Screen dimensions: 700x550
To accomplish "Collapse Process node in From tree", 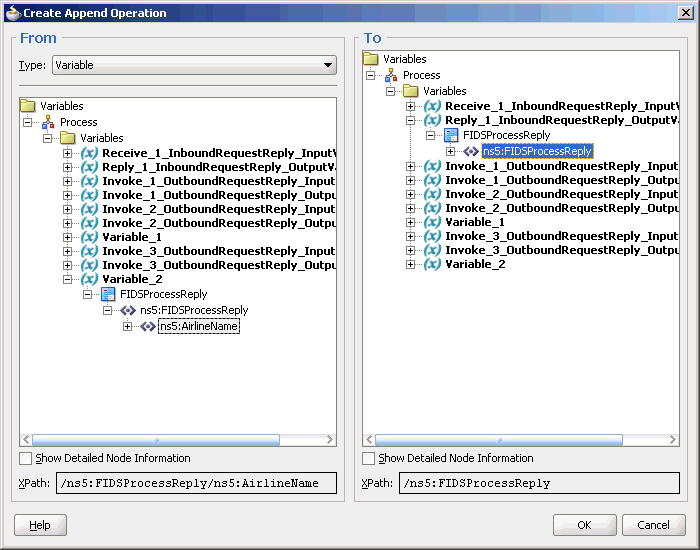I will click(27, 122).
